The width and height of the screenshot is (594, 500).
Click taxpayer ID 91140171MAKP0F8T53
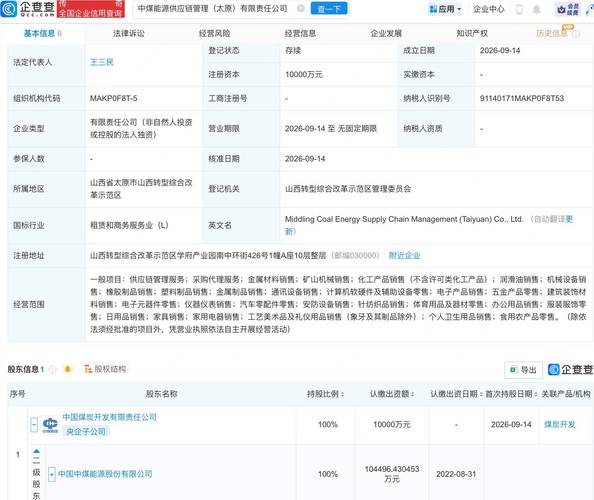[522, 98]
